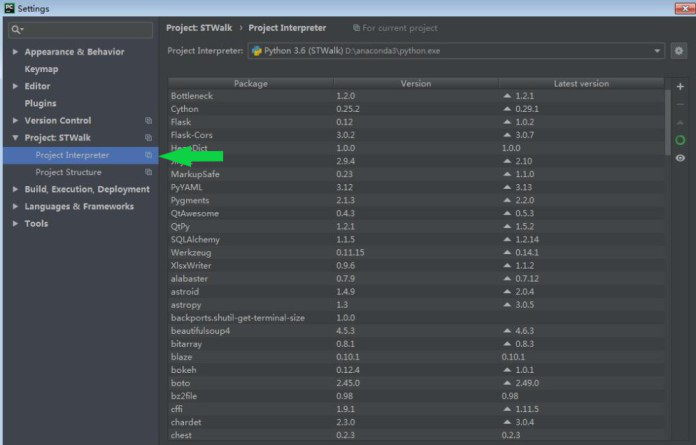Click copy icon beside Project: STWalk
The width and height of the screenshot is (696, 445).
pyautogui.click(x=148, y=138)
